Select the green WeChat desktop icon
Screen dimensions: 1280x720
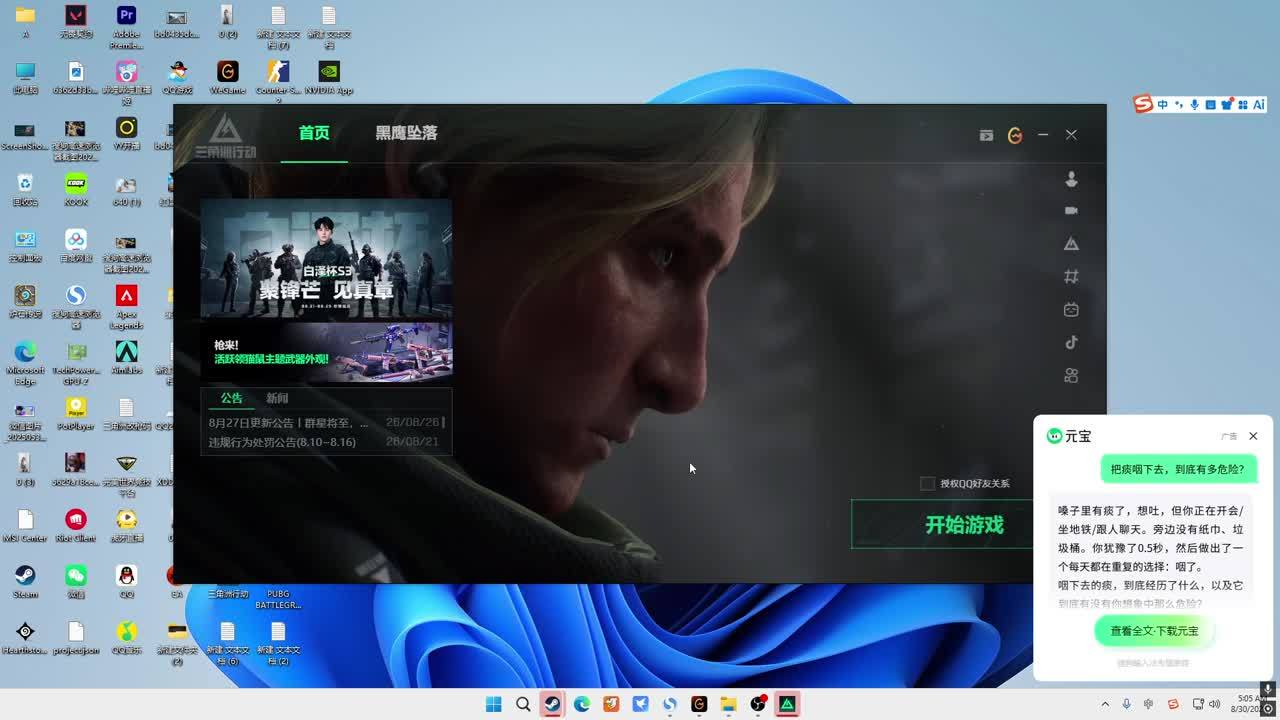click(x=76, y=582)
